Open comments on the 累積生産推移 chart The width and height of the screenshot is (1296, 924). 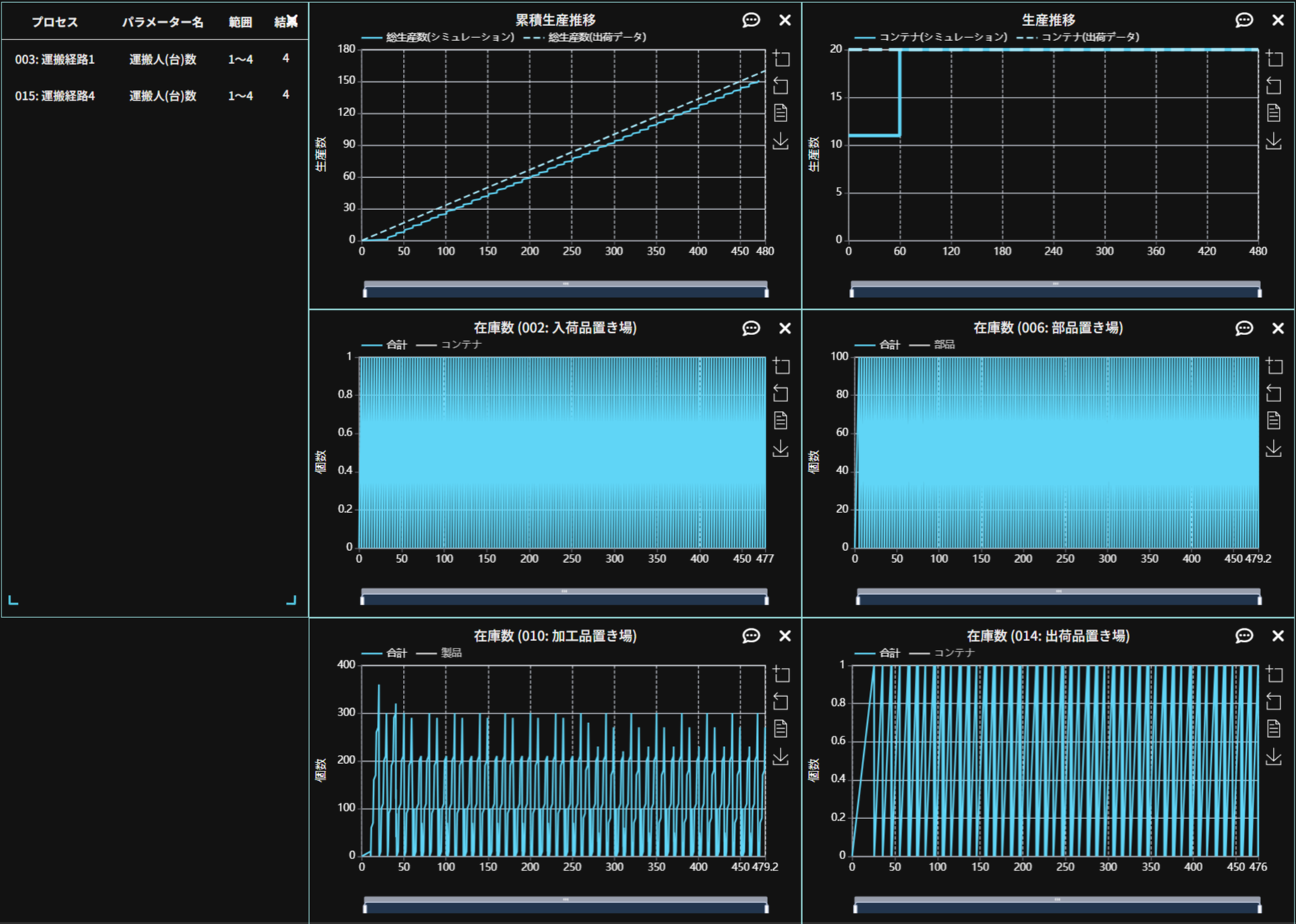point(751,20)
